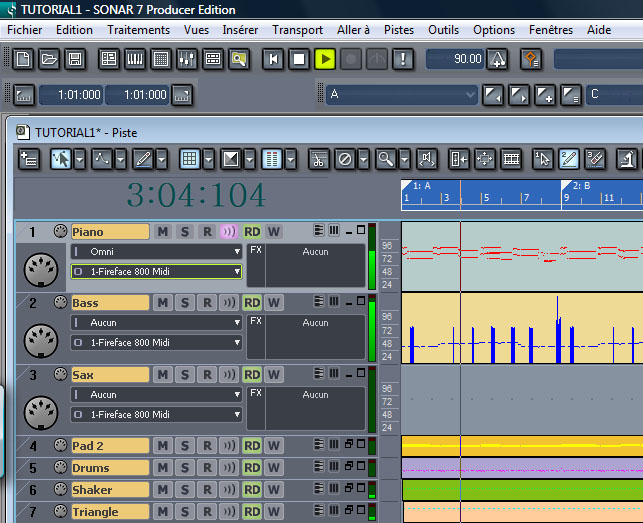Mute the Triangle track
This screenshot has width=643, height=523.
coord(163,512)
